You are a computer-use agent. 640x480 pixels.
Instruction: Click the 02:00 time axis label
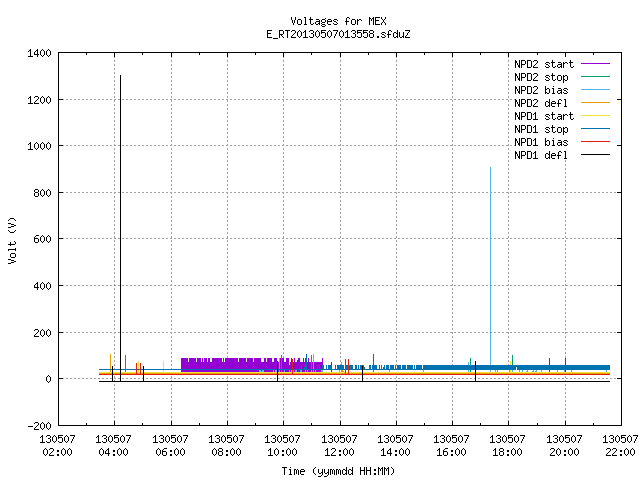tap(58, 452)
